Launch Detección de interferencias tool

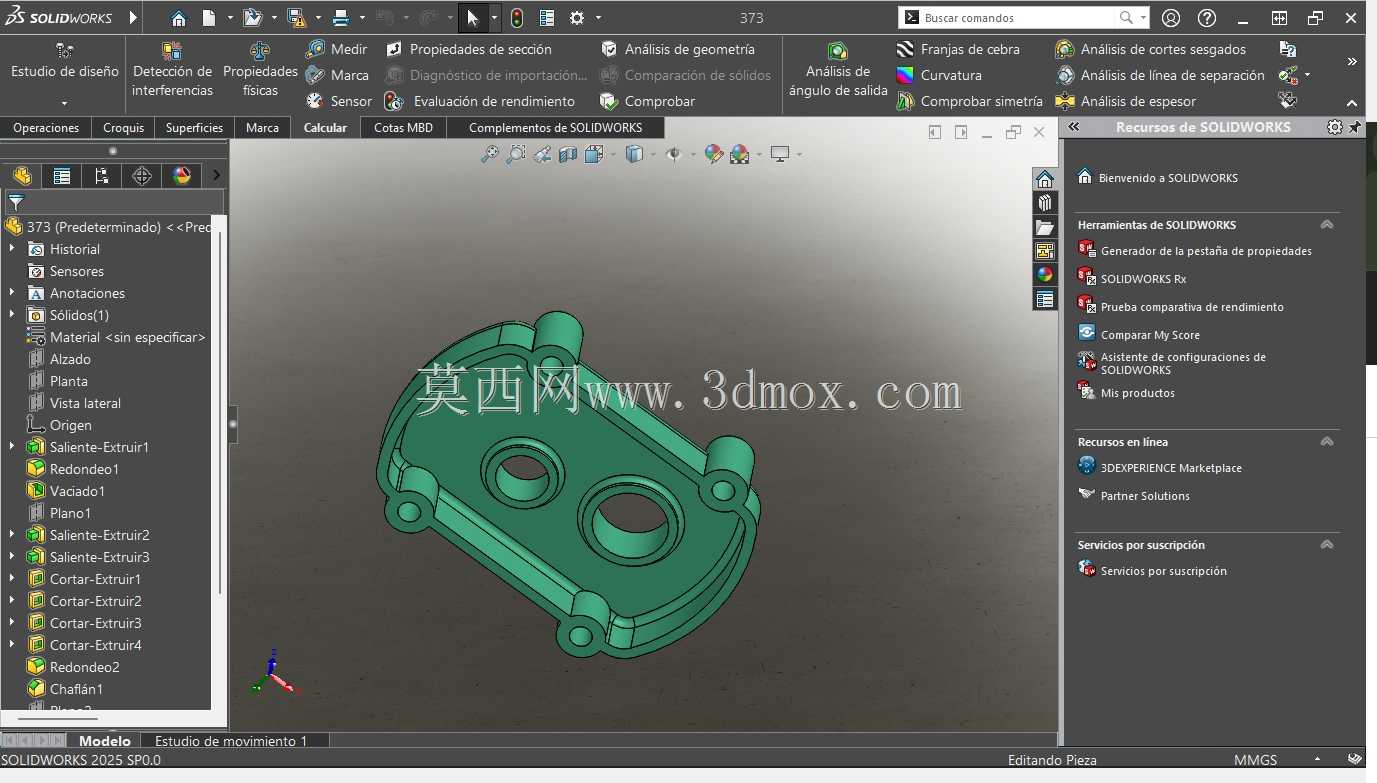pyautogui.click(x=172, y=69)
